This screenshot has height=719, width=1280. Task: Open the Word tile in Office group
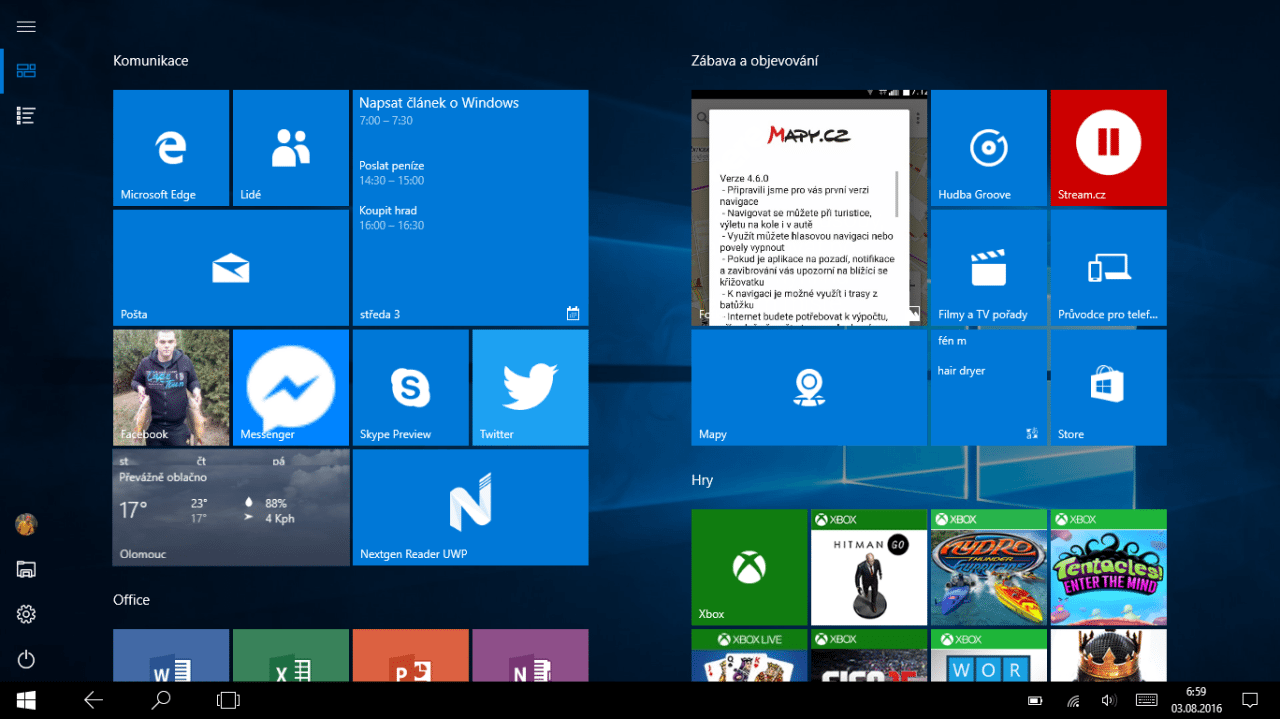tap(171, 655)
